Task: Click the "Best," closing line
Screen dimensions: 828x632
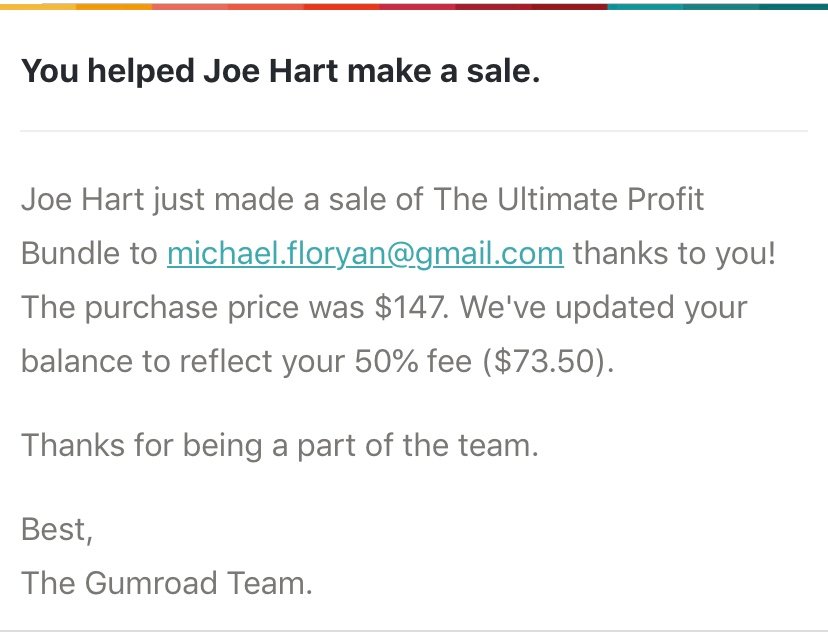Action: tap(57, 529)
